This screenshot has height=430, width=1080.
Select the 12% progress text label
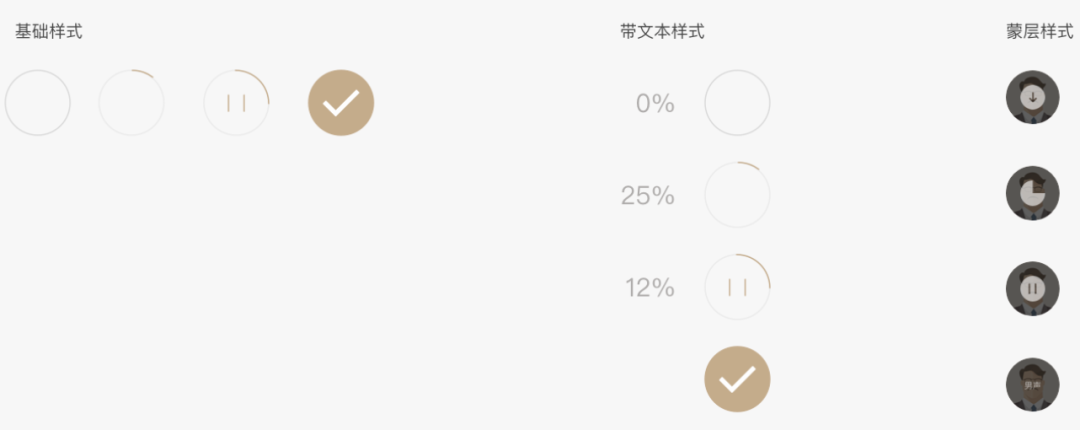[650, 288]
